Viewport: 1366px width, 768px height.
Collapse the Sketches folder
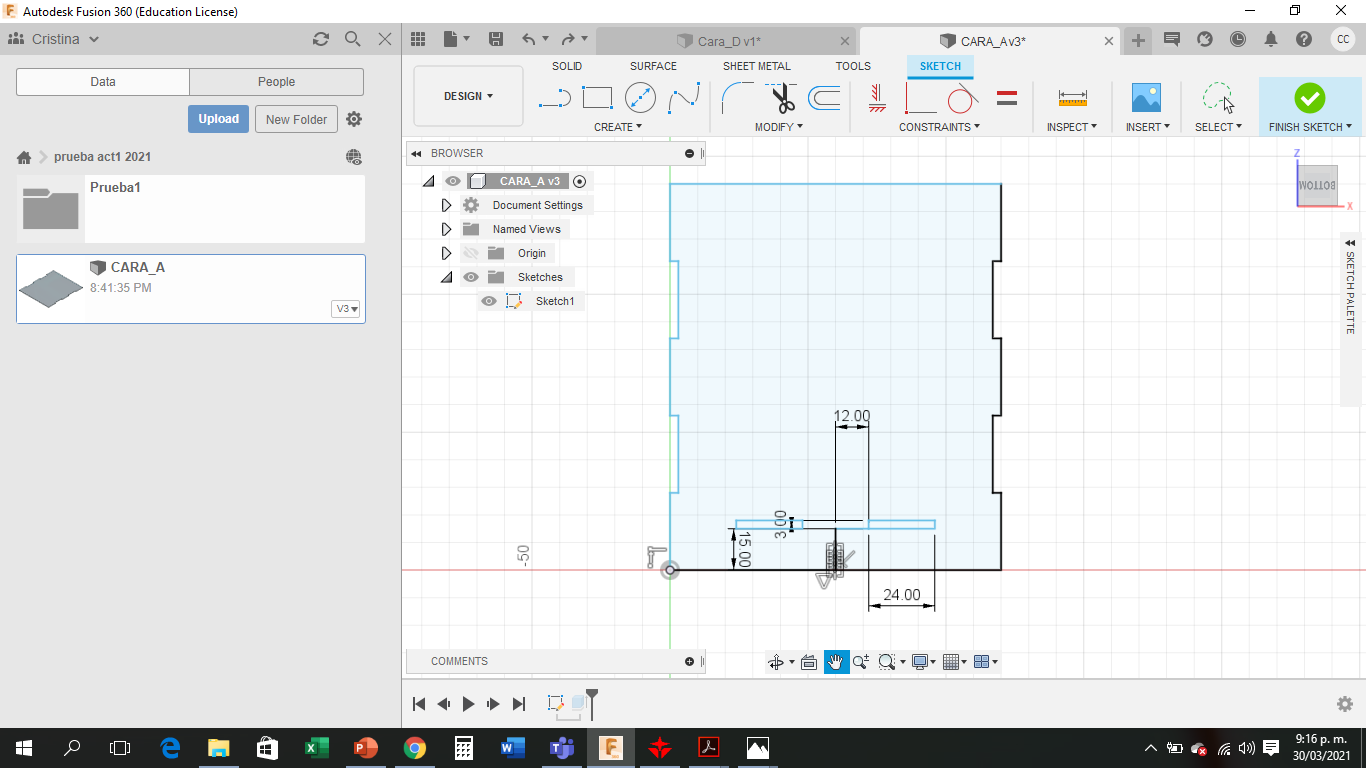446,277
